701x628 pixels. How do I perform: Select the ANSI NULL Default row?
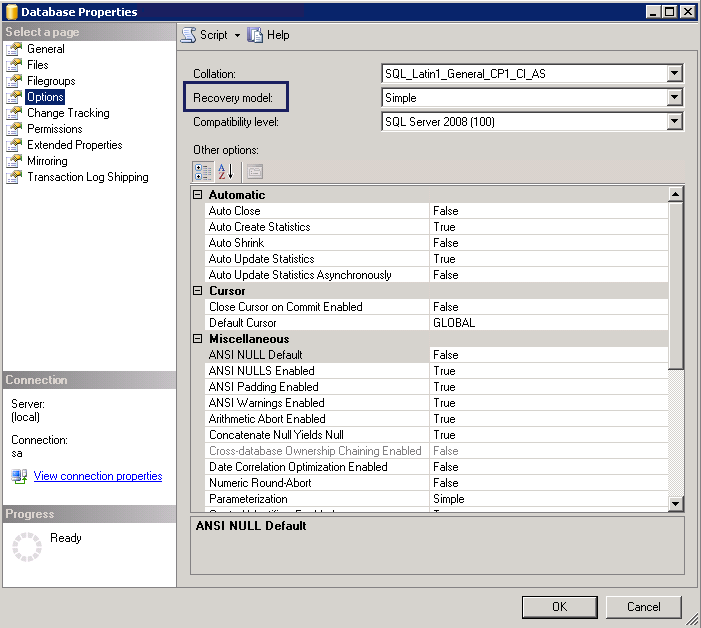[x=436, y=354]
